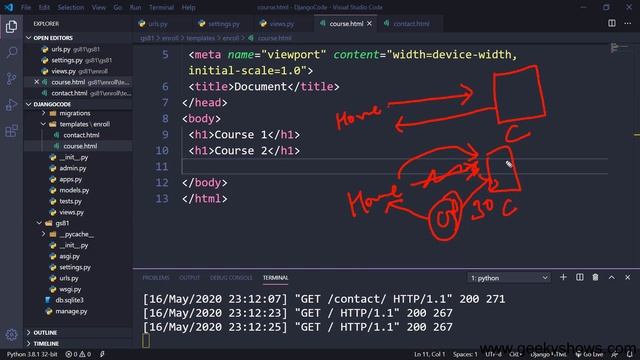Select Python 3.8.1 32-bit interpreter in status bar
This screenshot has width=640, height=360.
click(32, 354)
